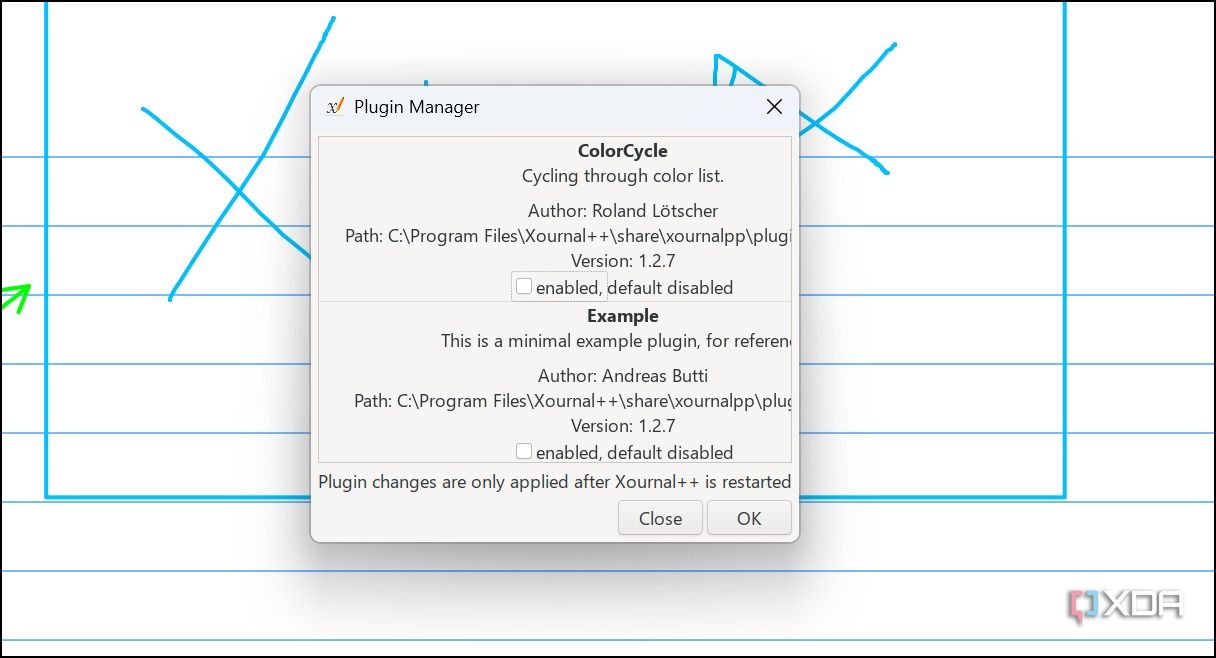The width and height of the screenshot is (1216, 658).
Task: Click the minimal example plugin description
Action: coord(616,341)
